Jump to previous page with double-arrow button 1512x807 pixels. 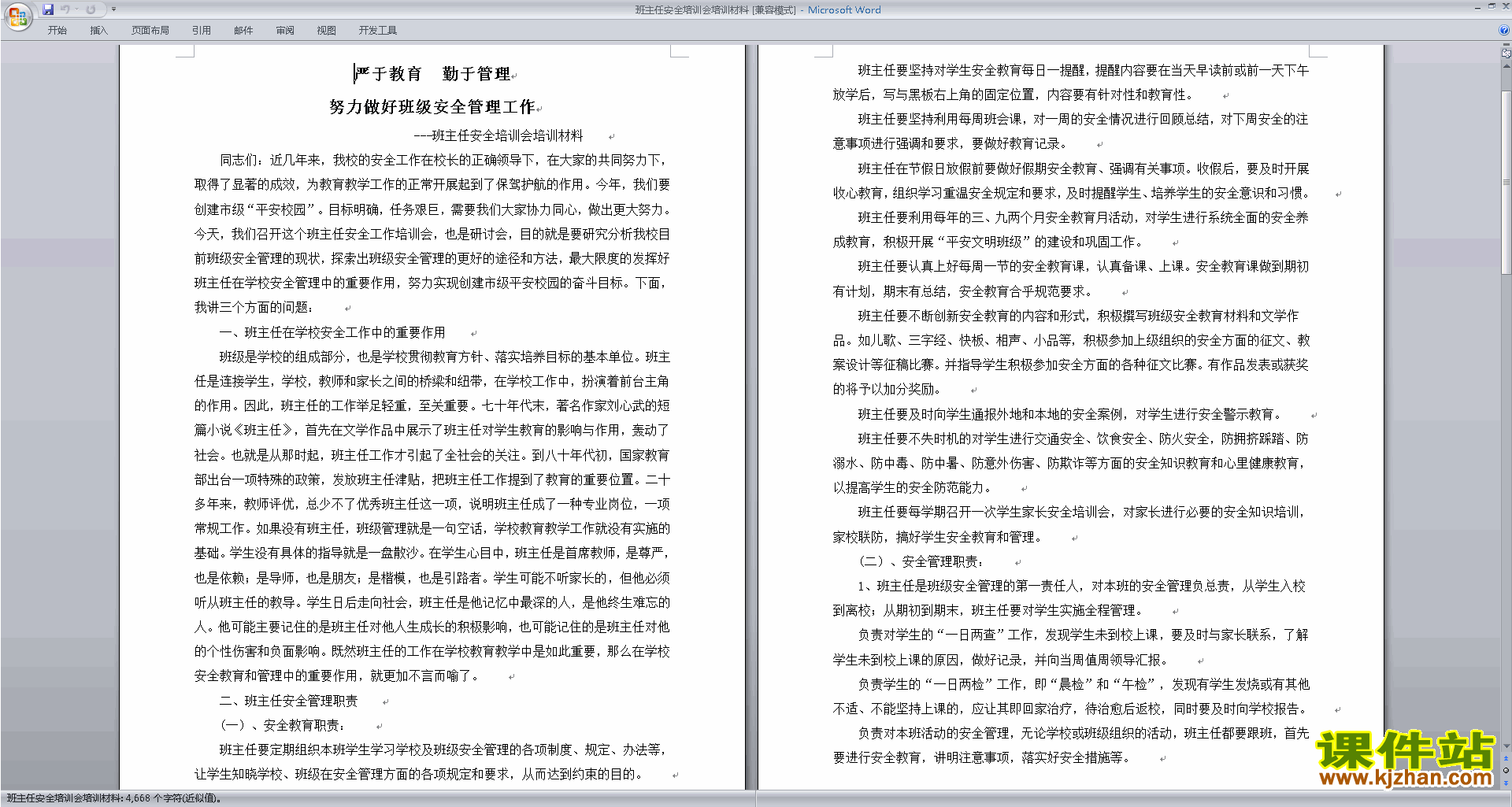pos(1506,758)
